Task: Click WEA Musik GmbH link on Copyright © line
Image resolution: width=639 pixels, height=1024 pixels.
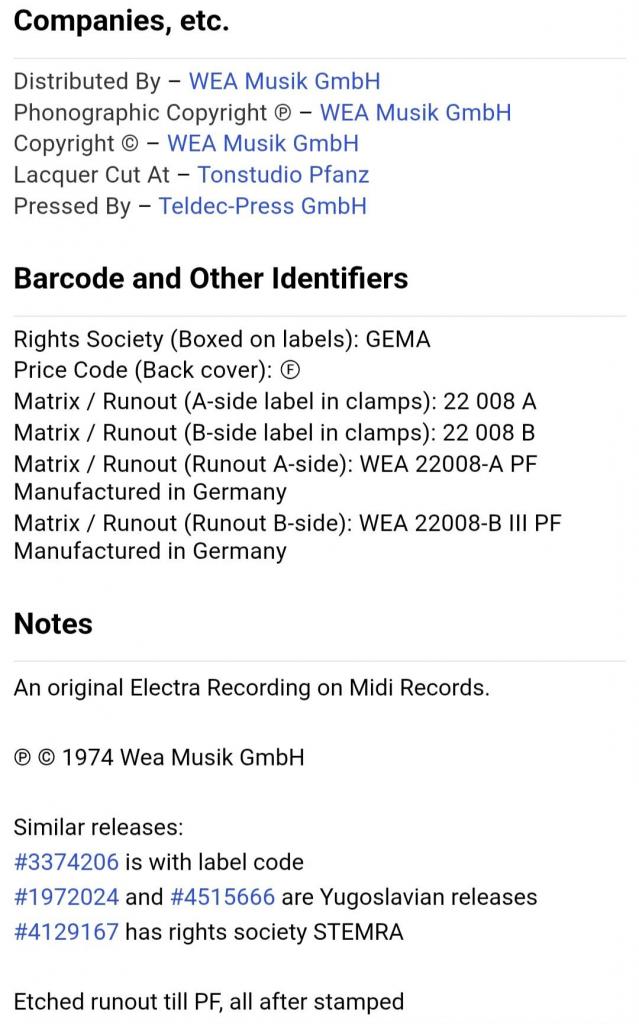Action: 262,143
